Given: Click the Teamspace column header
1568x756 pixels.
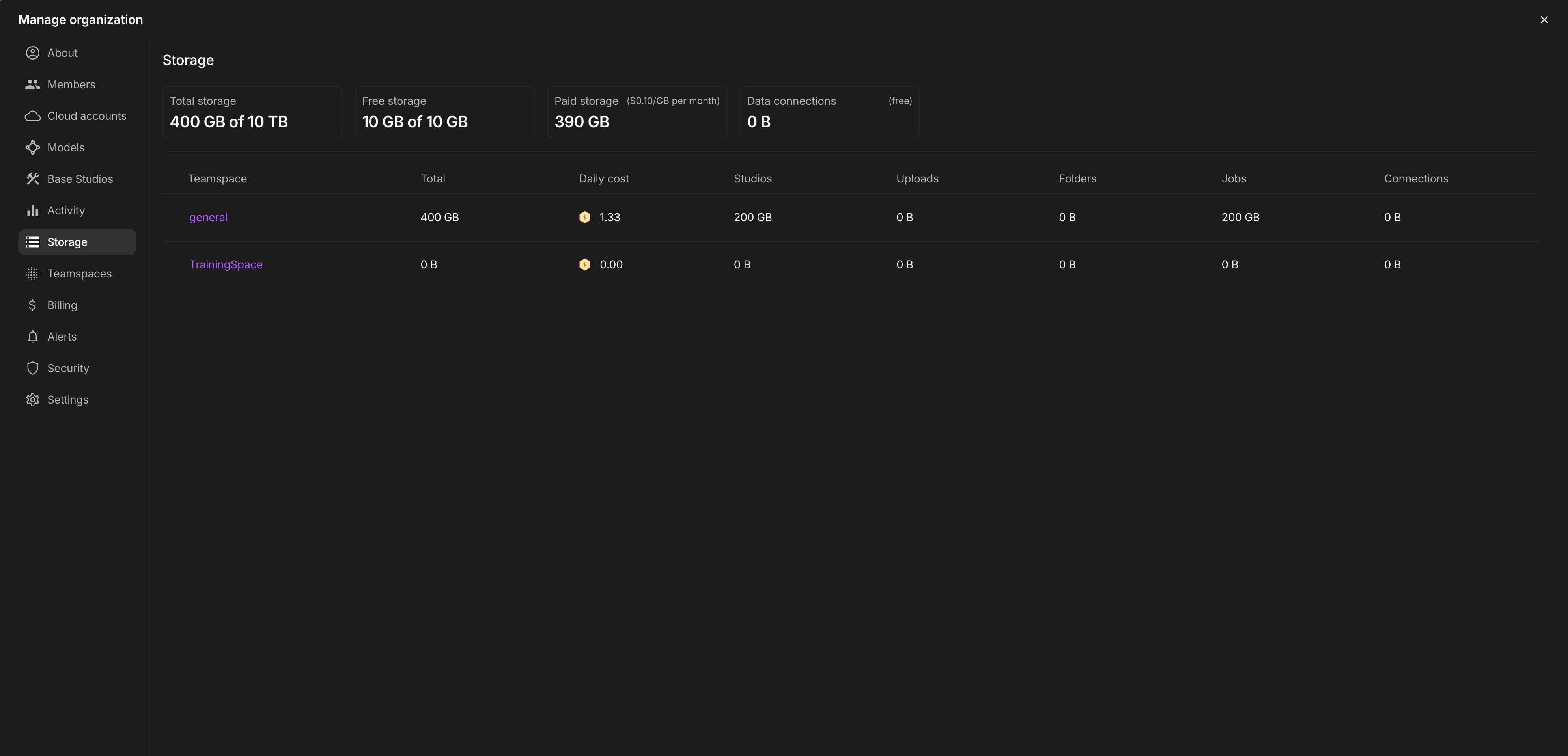Looking at the screenshot, I should [217, 179].
